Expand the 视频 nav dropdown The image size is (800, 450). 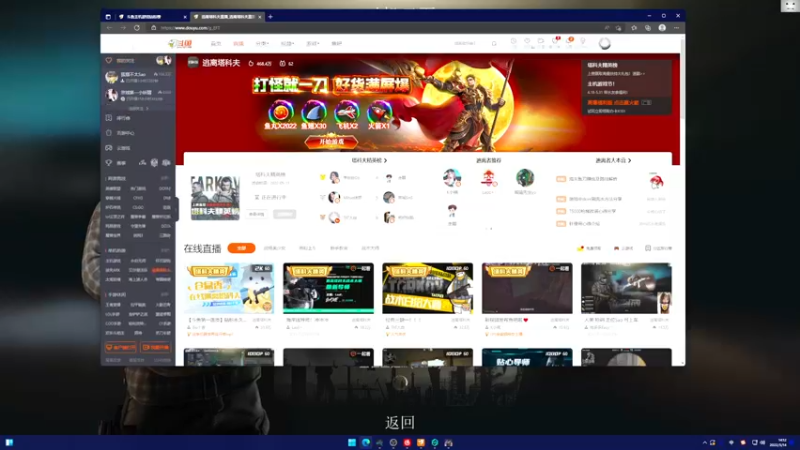click(287, 44)
